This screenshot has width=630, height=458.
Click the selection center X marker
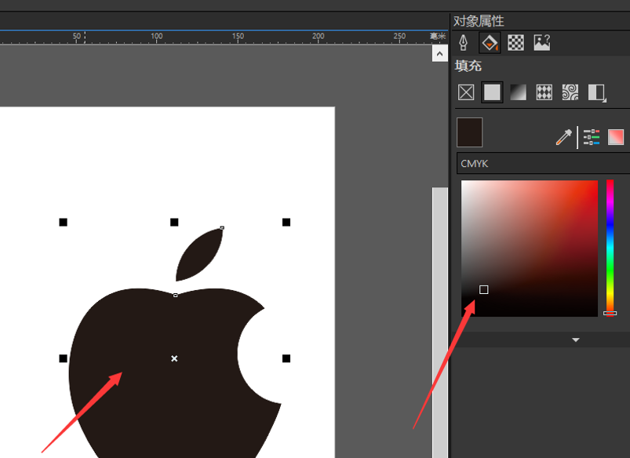pyautogui.click(x=174, y=358)
